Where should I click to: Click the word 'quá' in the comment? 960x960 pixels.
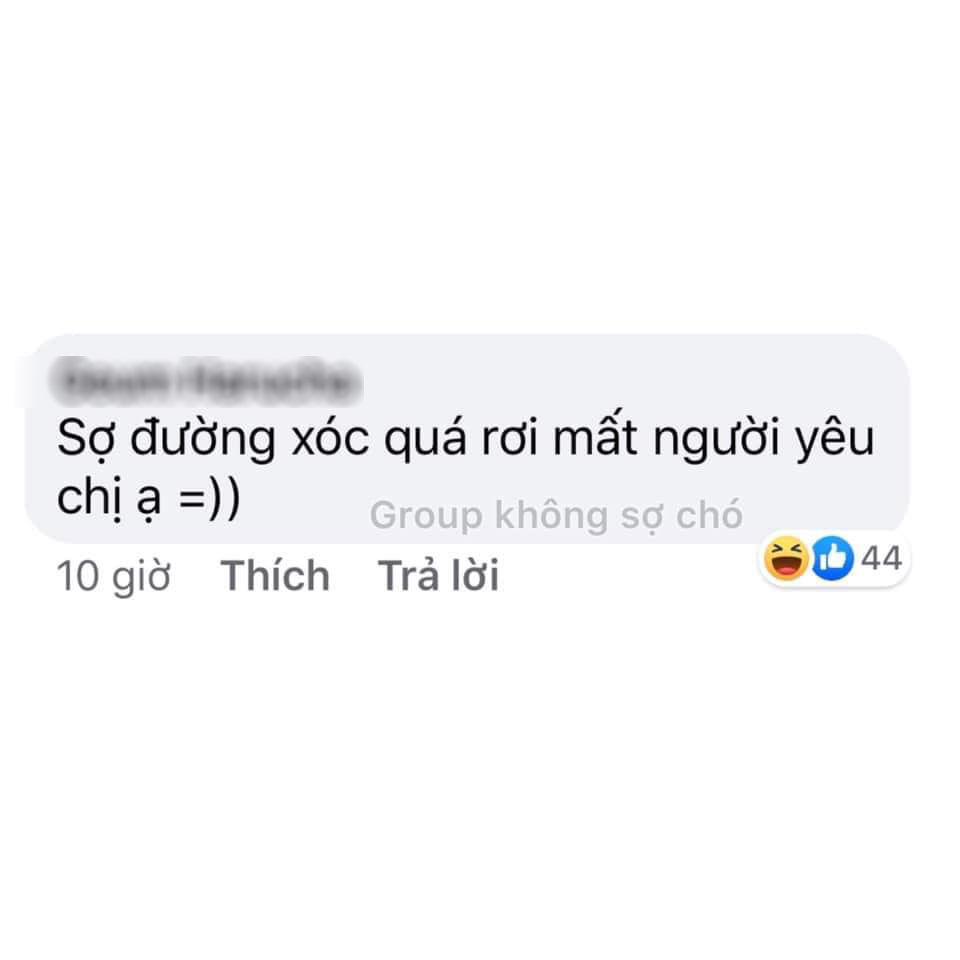click(x=426, y=438)
